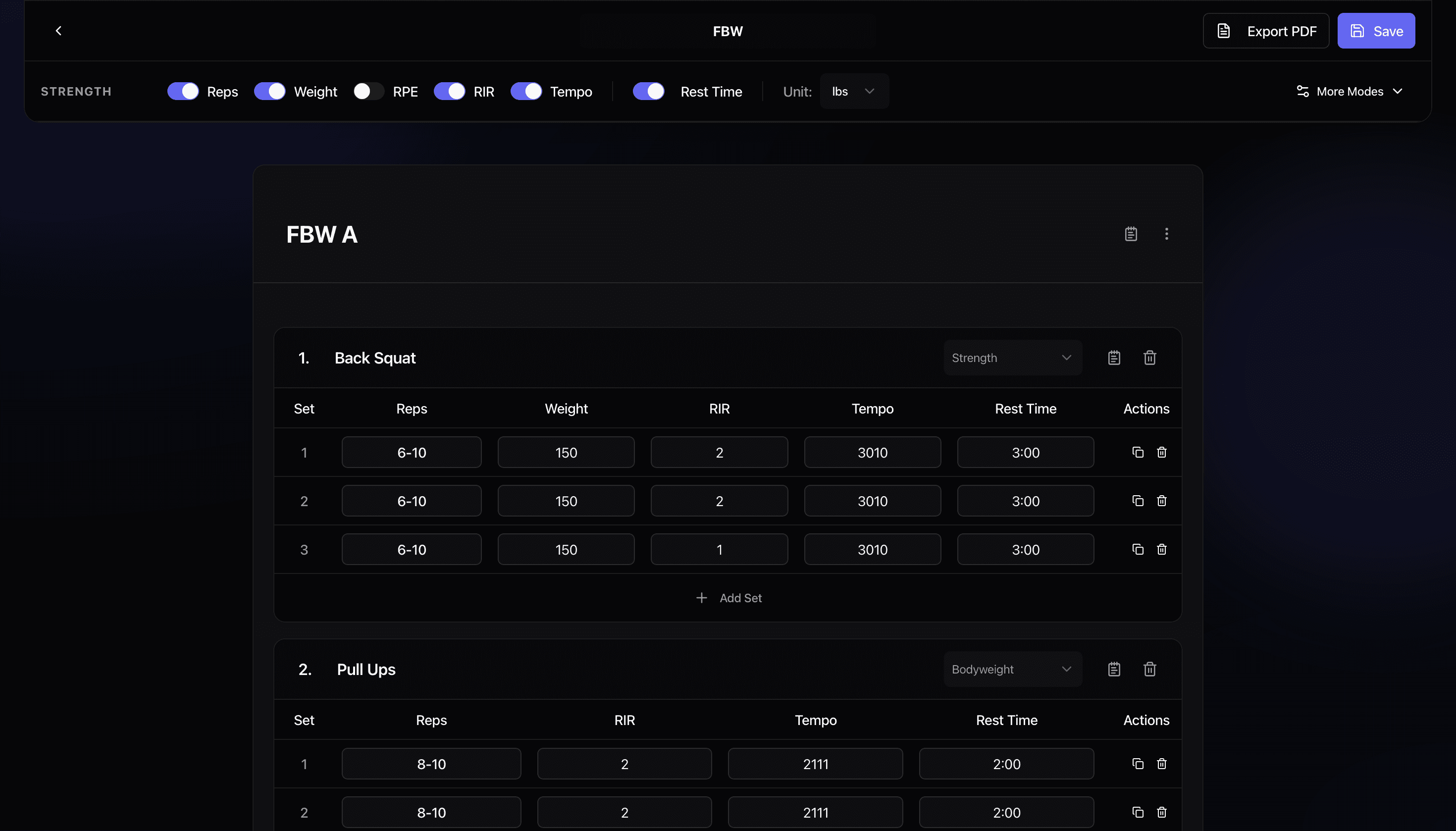This screenshot has width=1456, height=831.
Task: Toggle the Rest Time switch
Action: pos(648,91)
